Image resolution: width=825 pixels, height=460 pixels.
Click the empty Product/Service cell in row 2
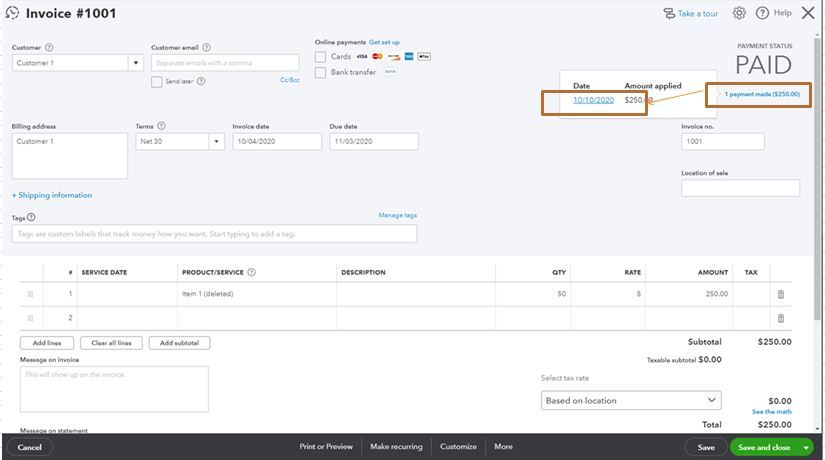coord(257,318)
